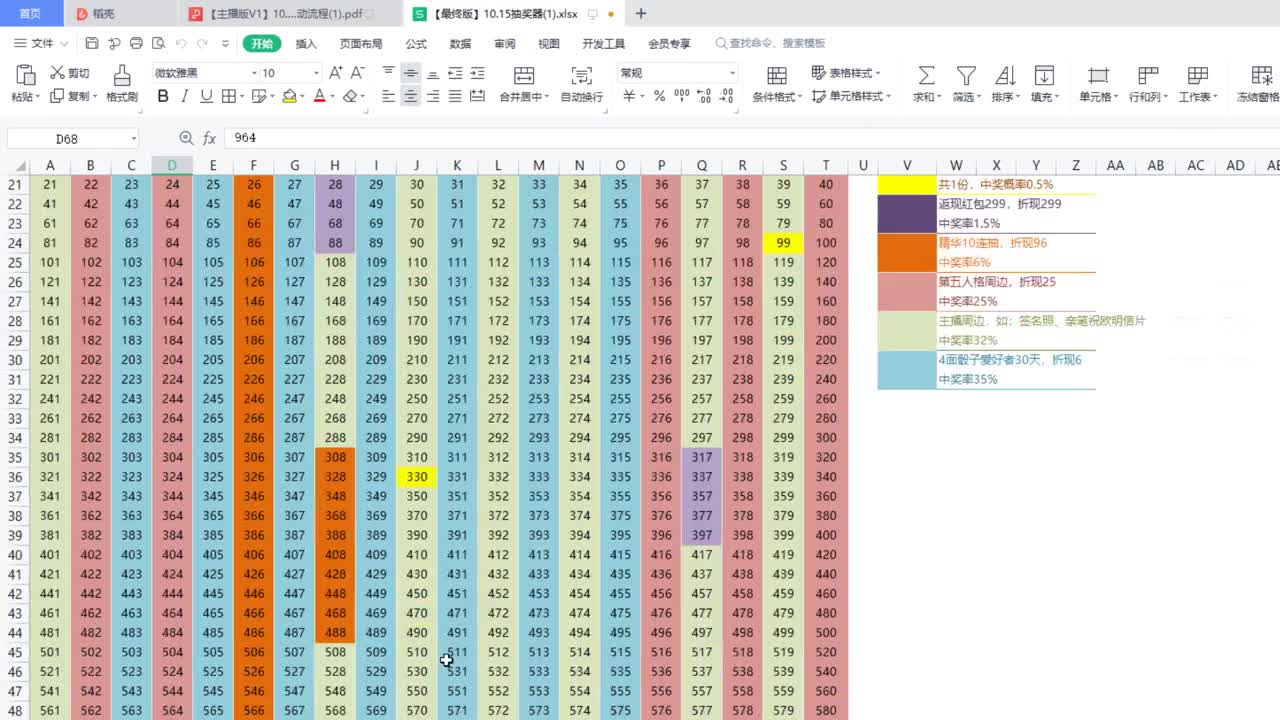Open the Insert (插入) ribbon tab
This screenshot has width=1280, height=720.
coord(306,44)
